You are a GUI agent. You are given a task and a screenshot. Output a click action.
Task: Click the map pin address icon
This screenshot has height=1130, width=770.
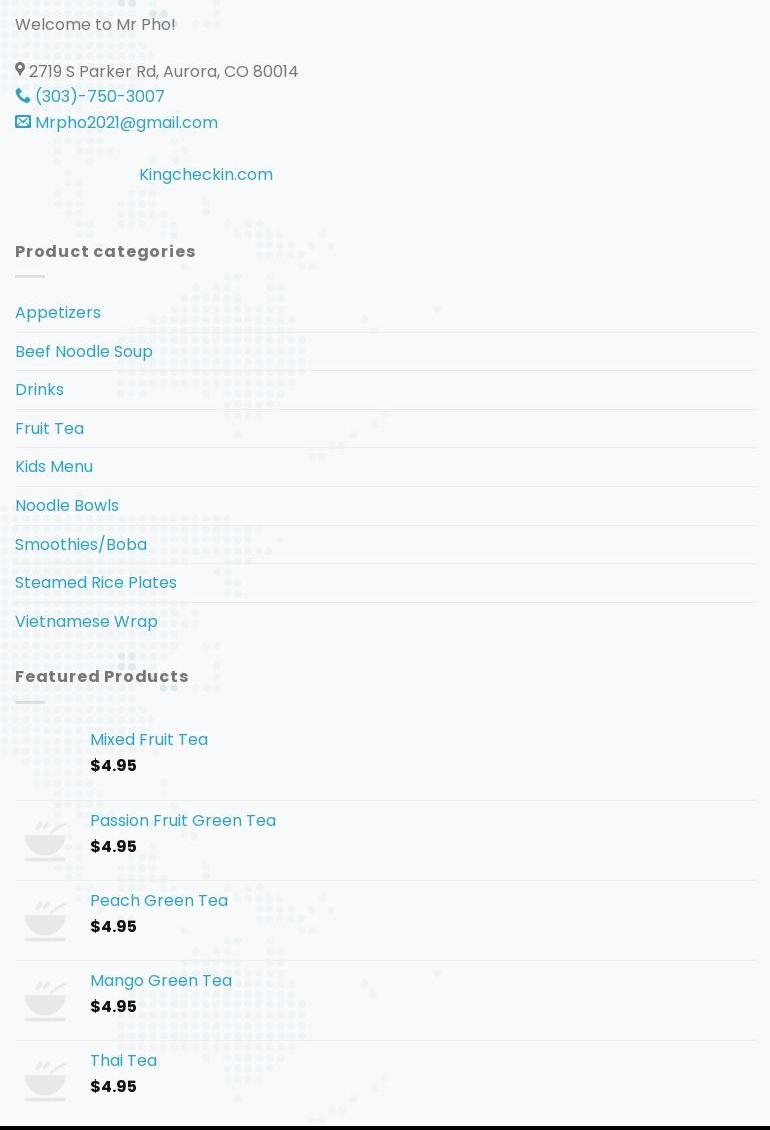(x=20, y=70)
